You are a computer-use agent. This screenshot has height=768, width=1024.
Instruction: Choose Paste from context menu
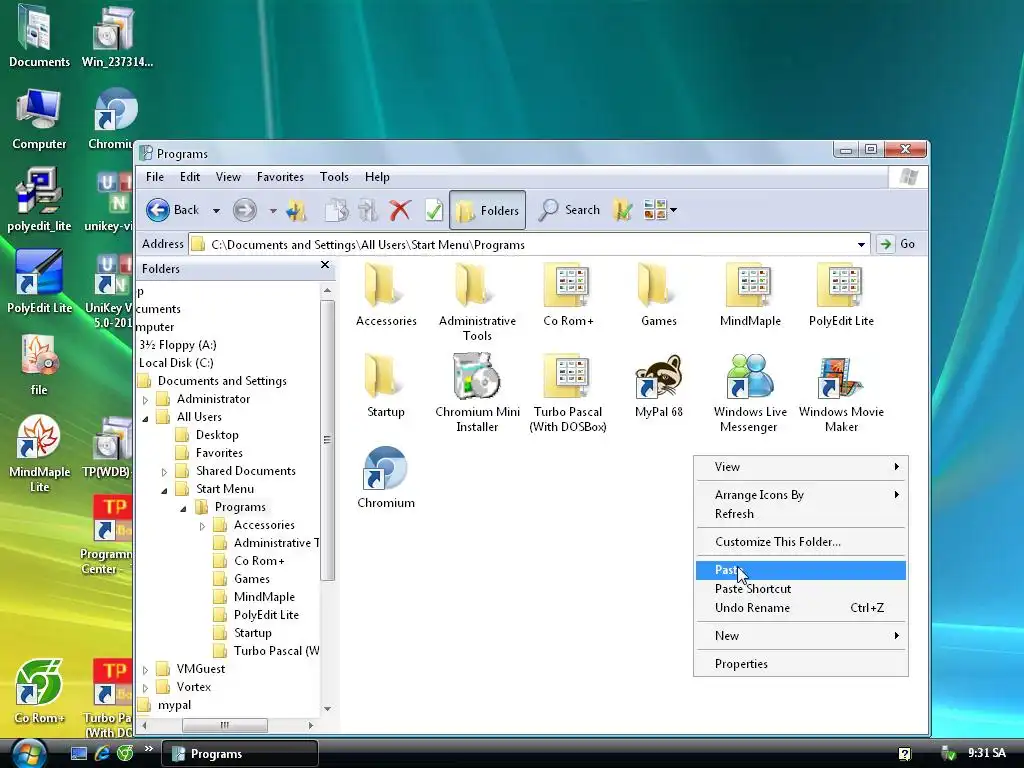click(x=801, y=570)
